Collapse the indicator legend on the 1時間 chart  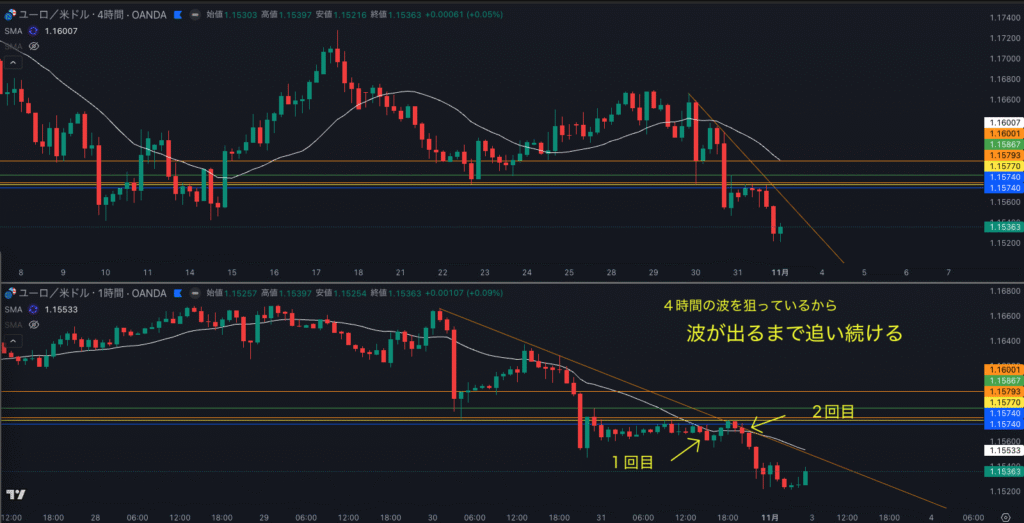(x=12, y=341)
